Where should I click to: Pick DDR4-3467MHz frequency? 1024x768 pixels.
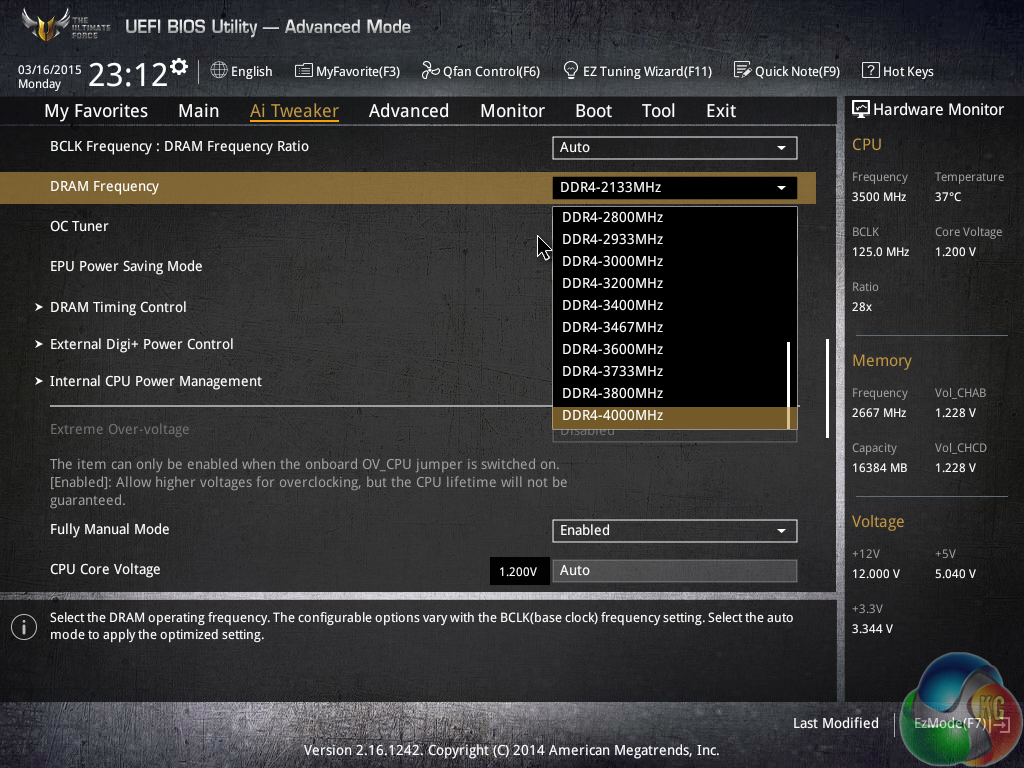click(x=675, y=327)
